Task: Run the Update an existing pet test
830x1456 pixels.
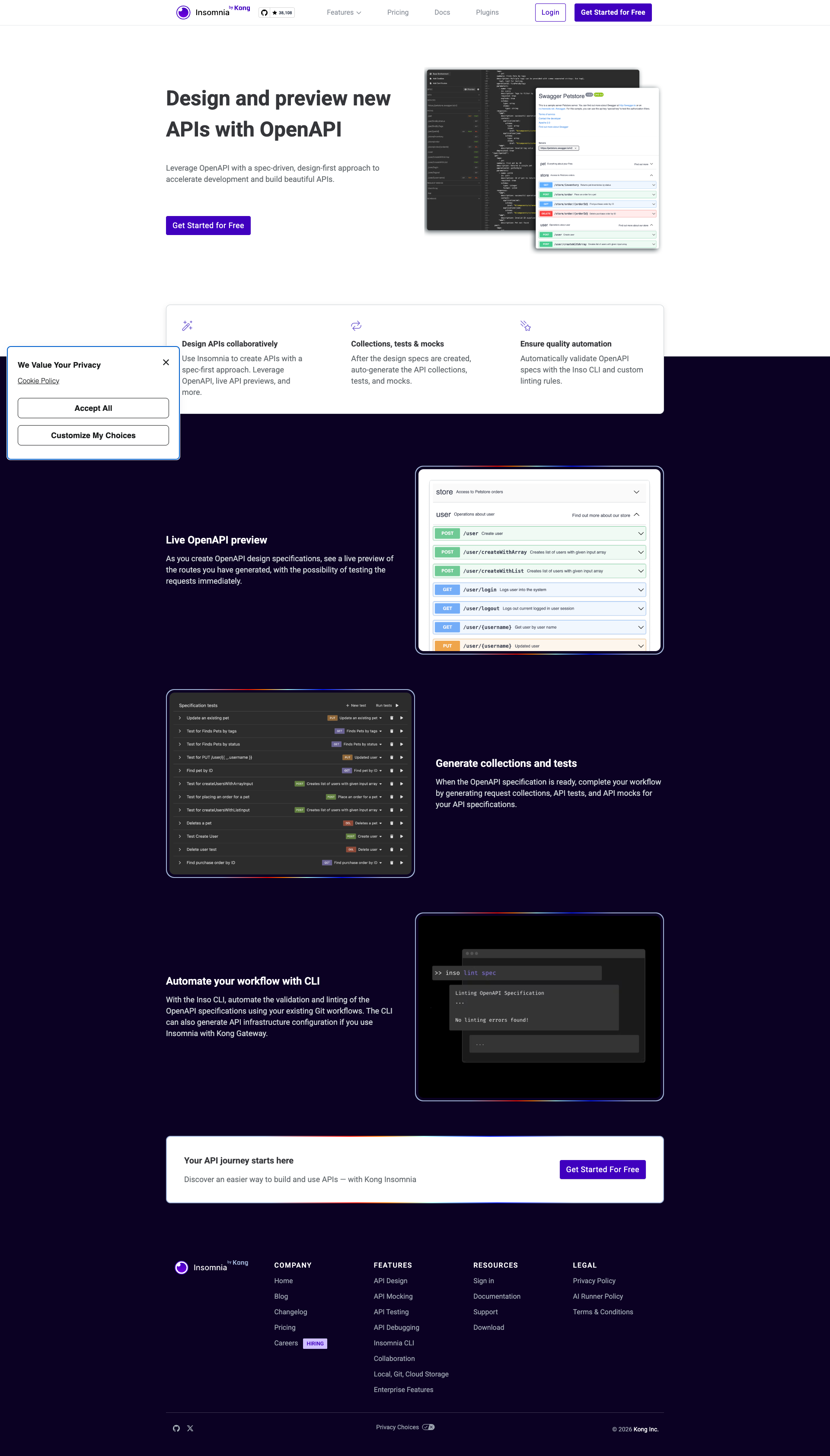Action: coord(401,718)
